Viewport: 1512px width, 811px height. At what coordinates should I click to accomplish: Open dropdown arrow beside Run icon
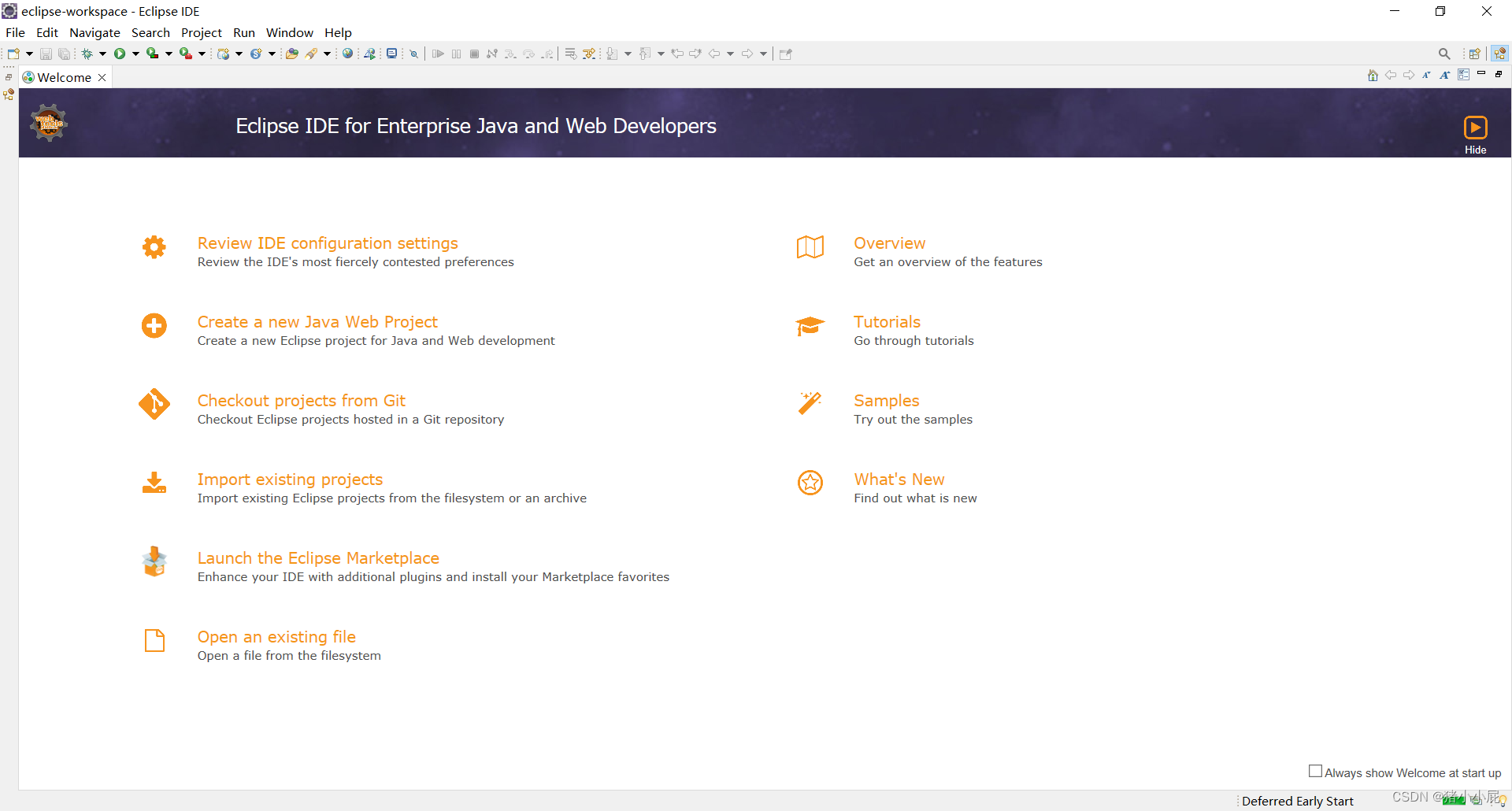coord(135,54)
